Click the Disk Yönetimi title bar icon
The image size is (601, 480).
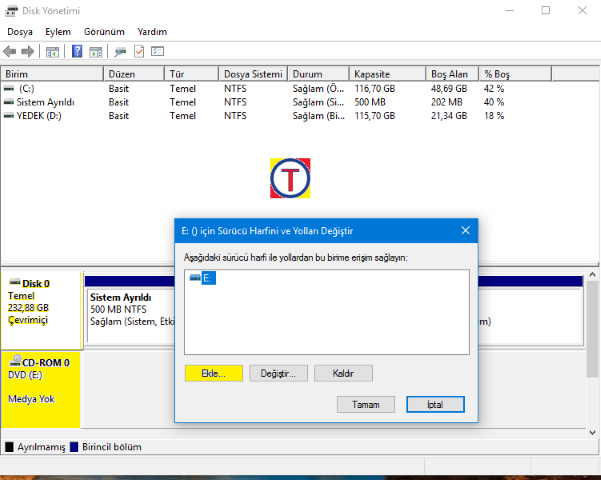click(x=11, y=11)
